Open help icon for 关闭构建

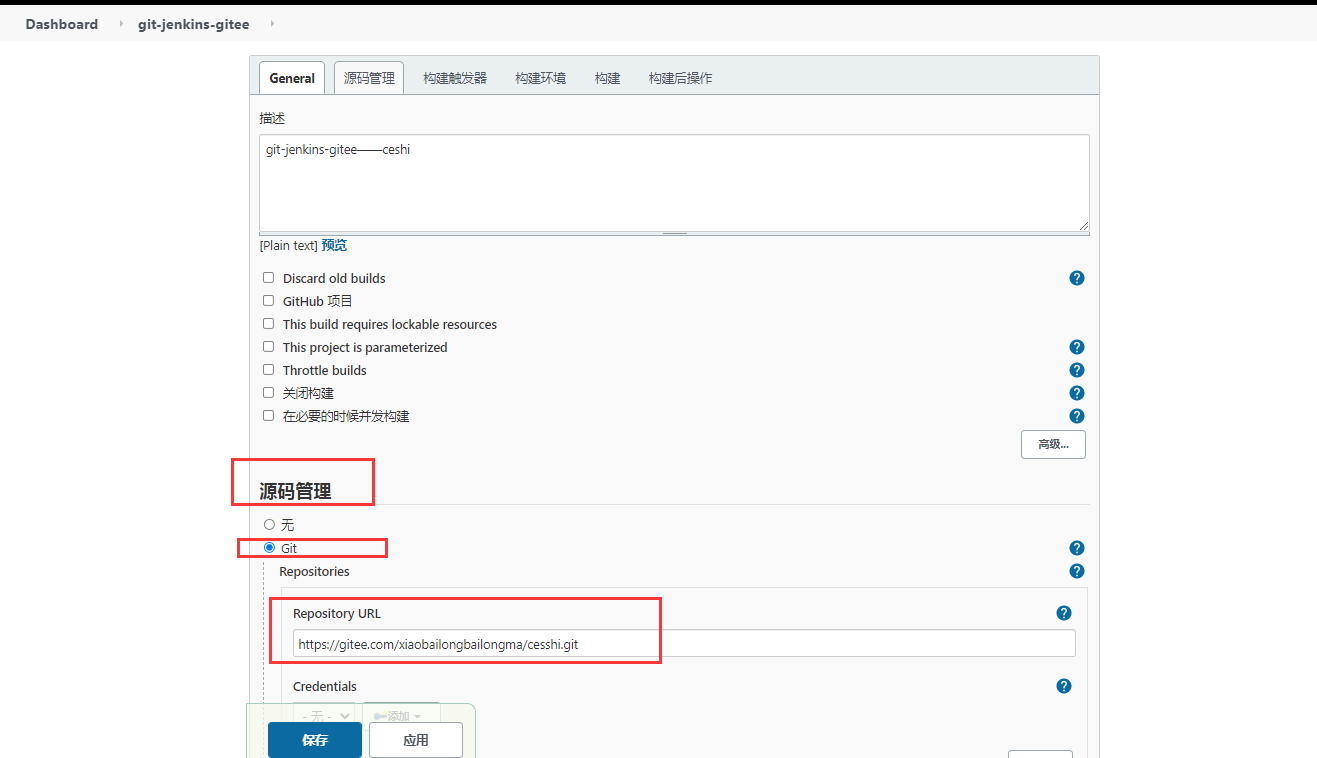[x=1077, y=393]
